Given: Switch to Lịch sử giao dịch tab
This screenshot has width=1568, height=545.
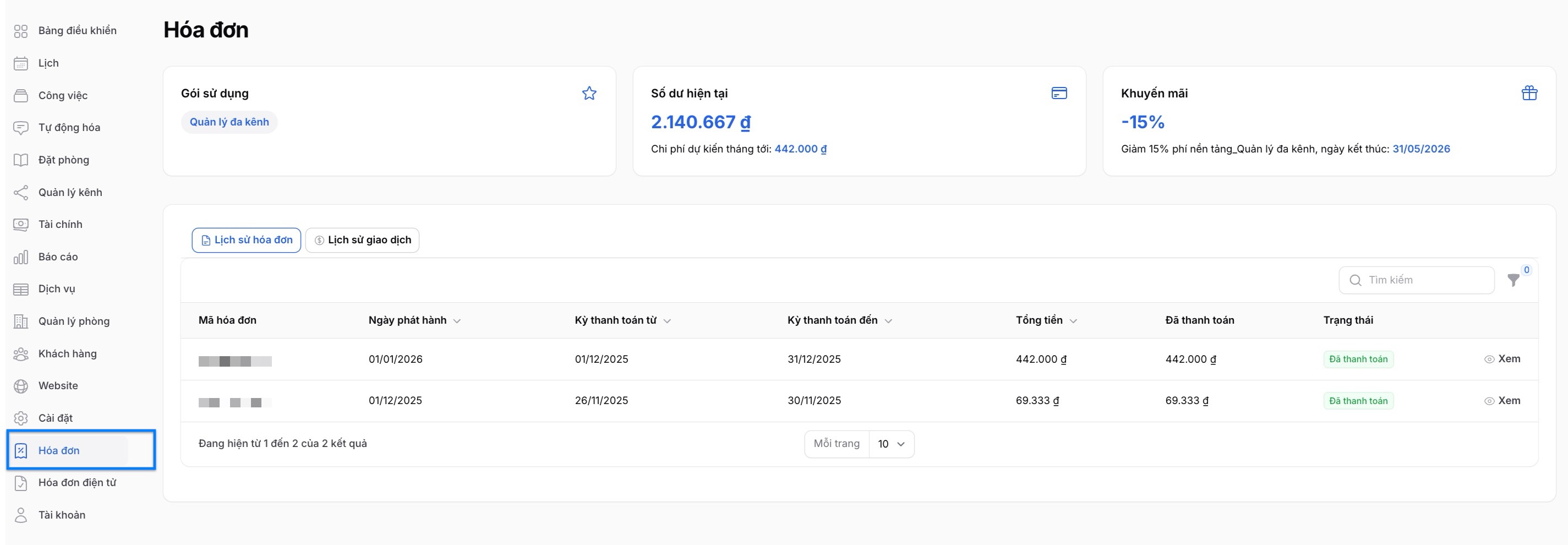Looking at the screenshot, I should click(362, 240).
